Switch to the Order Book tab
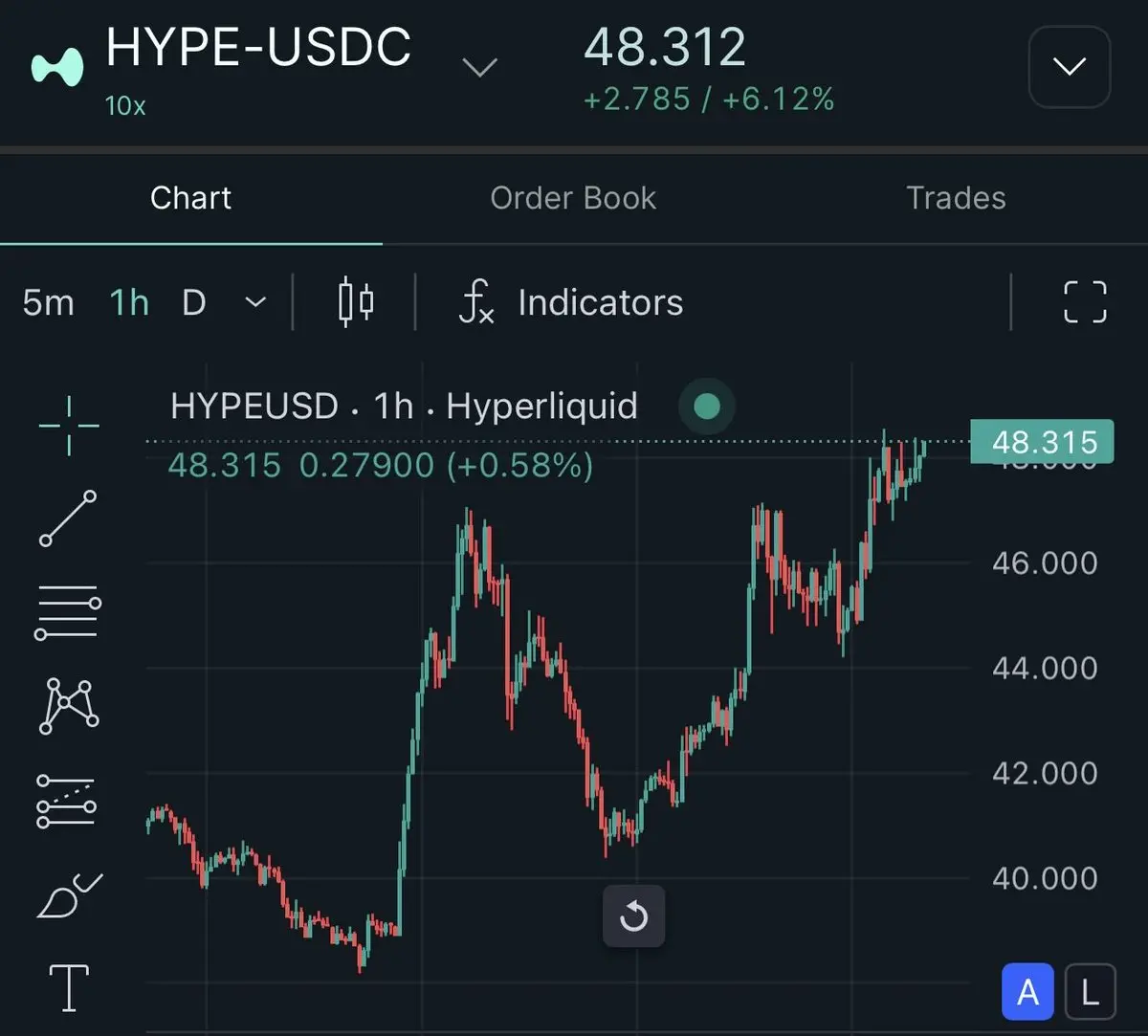The image size is (1148, 1036). [x=573, y=198]
